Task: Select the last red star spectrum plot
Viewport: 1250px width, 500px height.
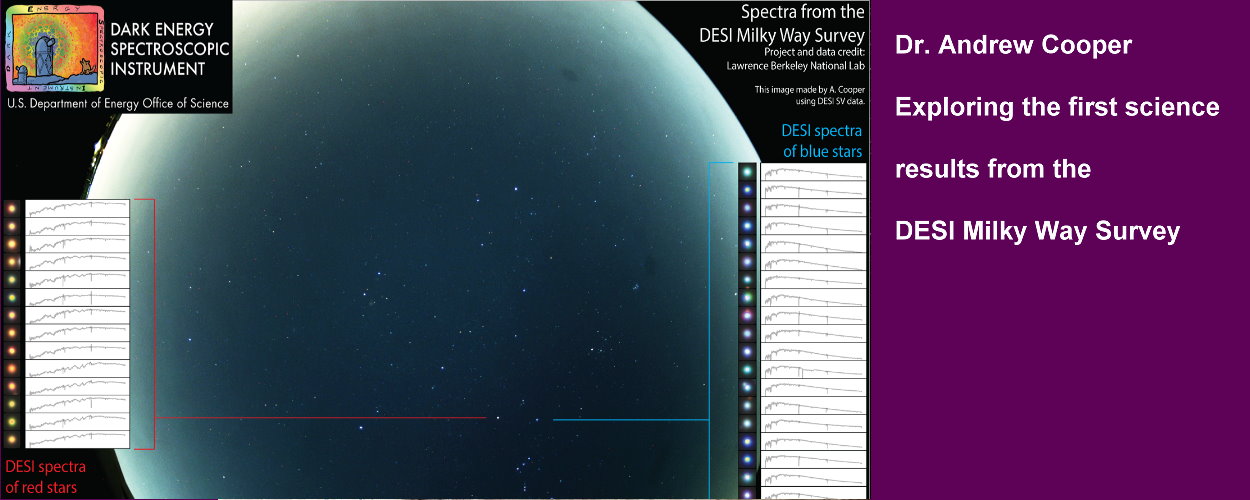Action: pyautogui.click(x=78, y=439)
